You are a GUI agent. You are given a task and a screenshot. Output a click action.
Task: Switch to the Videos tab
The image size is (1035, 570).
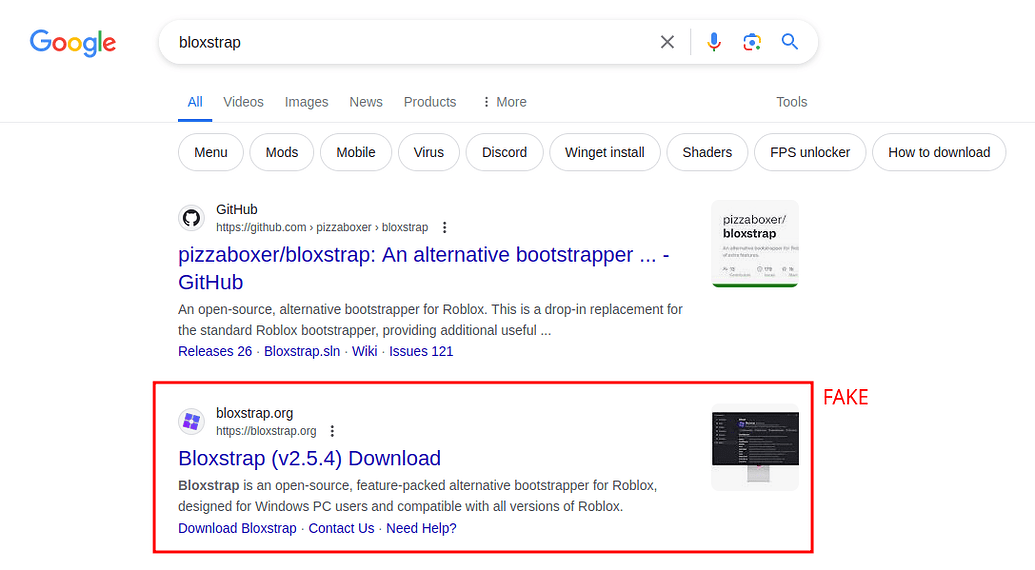coord(243,102)
